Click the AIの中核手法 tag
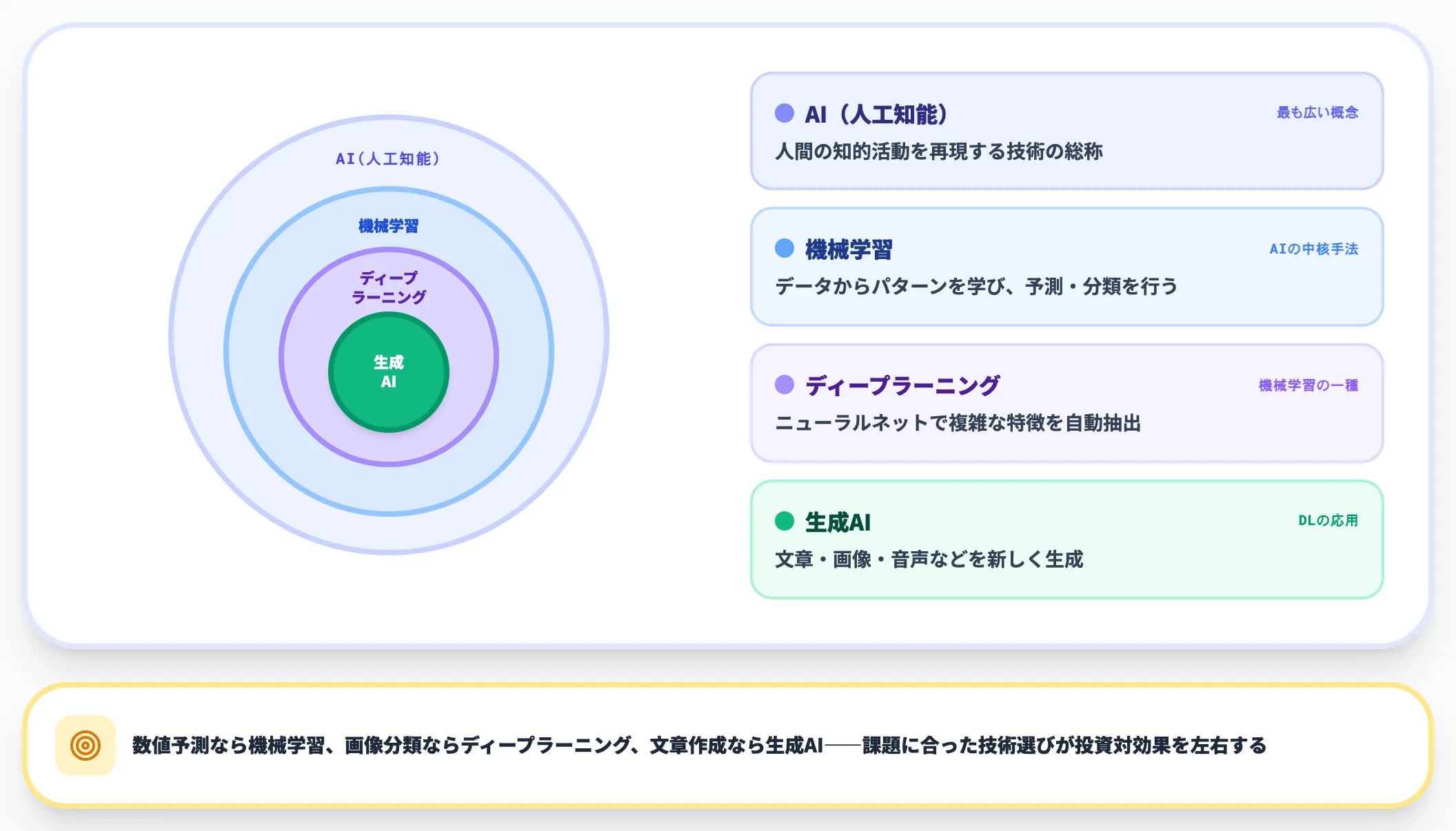Viewport: 1456px width, 831px height. pos(1314,249)
